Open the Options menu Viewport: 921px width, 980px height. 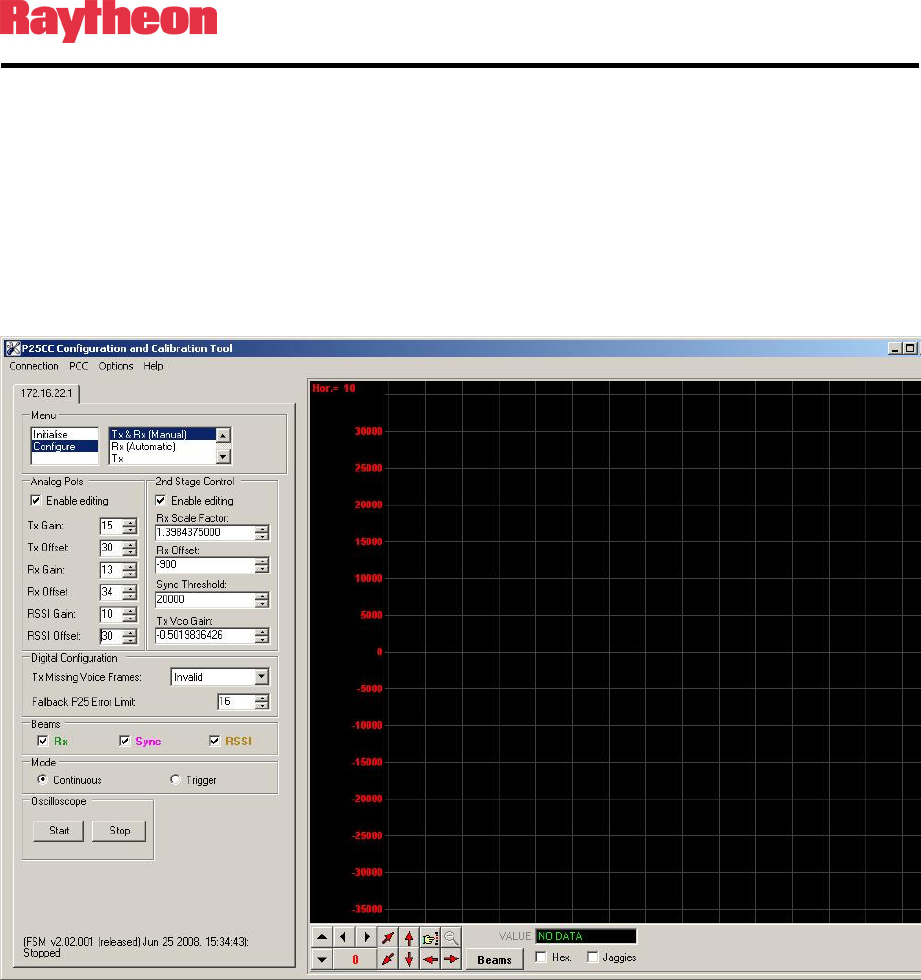tap(116, 366)
